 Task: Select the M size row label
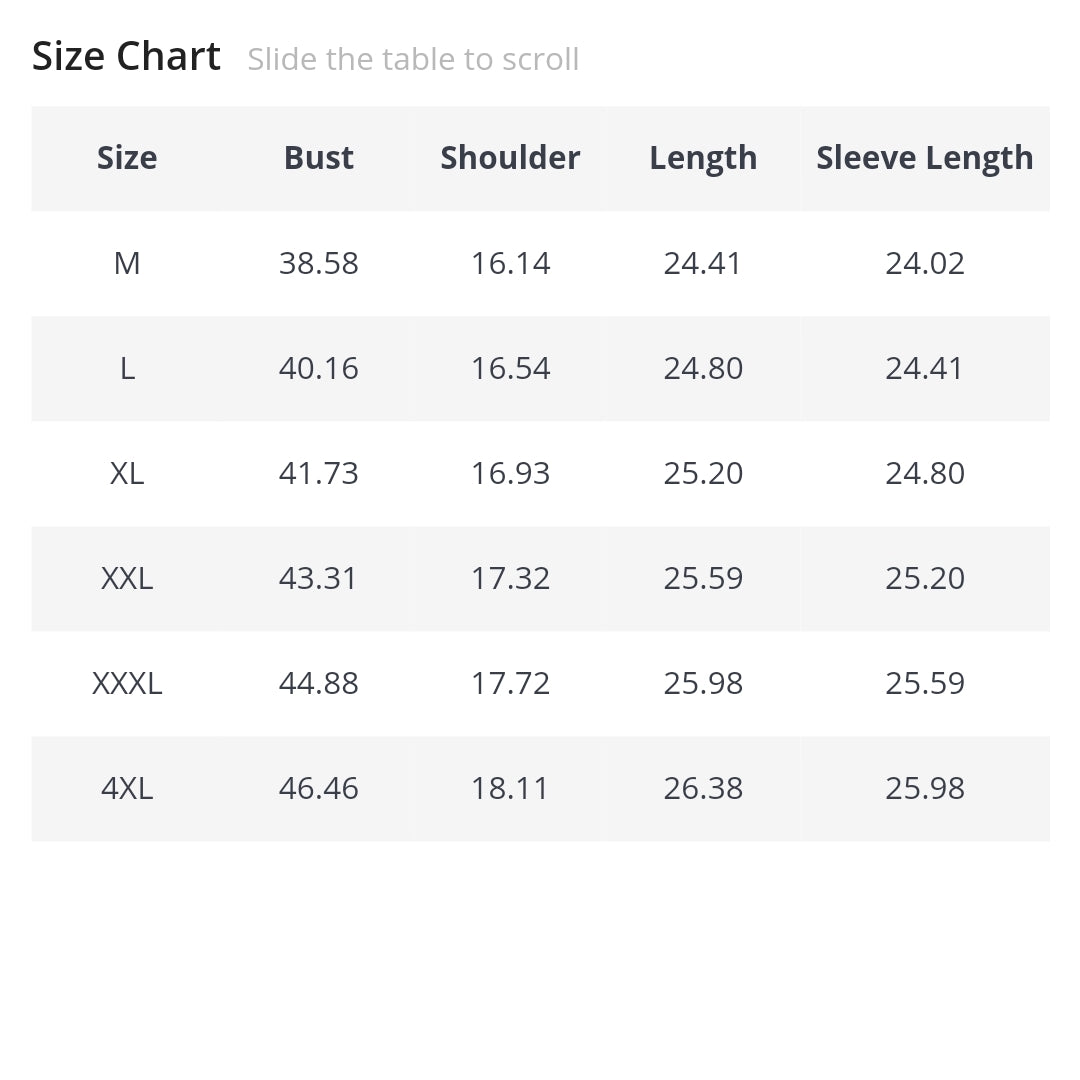[x=127, y=263]
